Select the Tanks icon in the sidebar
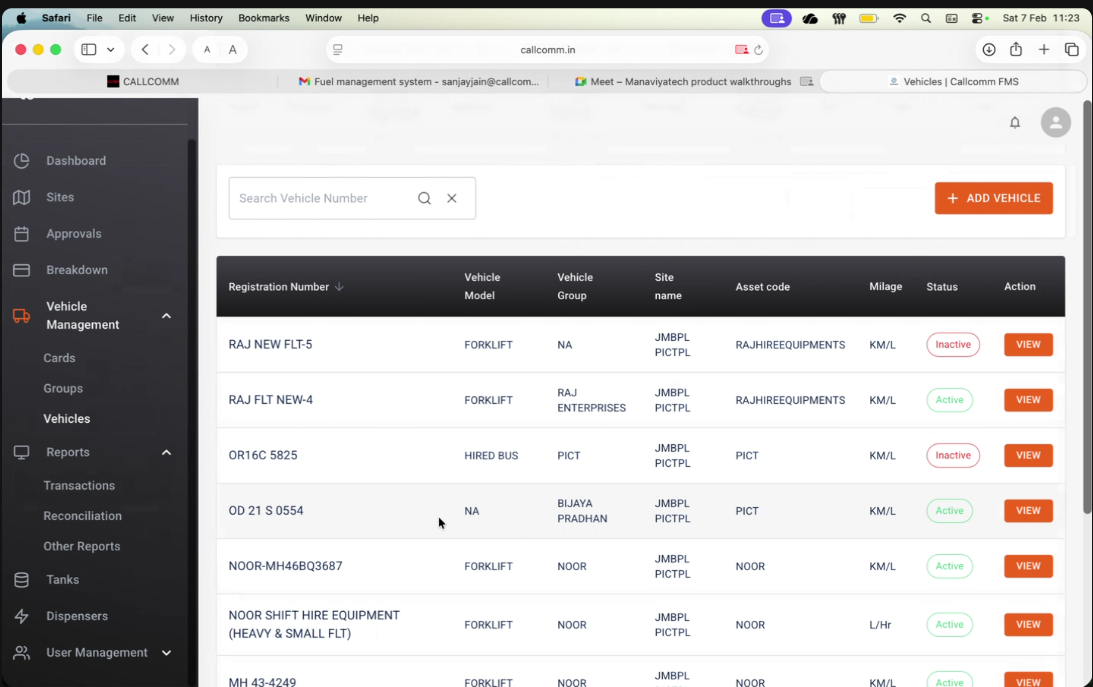 (22, 579)
